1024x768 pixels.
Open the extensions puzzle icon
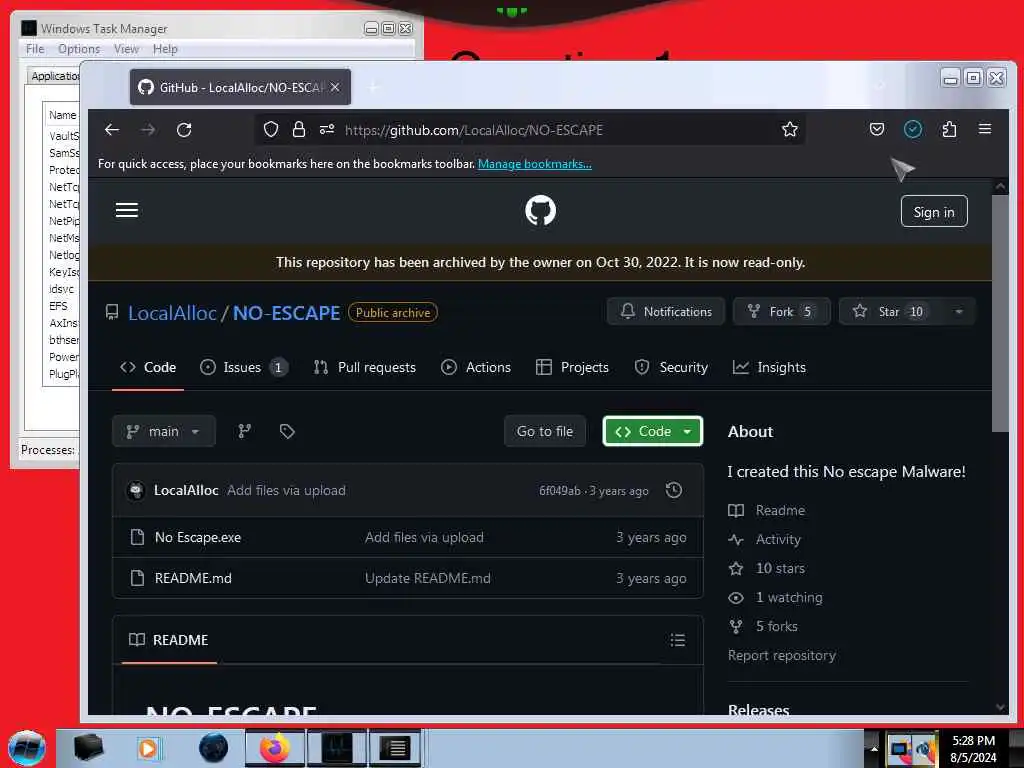pyautogui.click(x=950, y=129)
